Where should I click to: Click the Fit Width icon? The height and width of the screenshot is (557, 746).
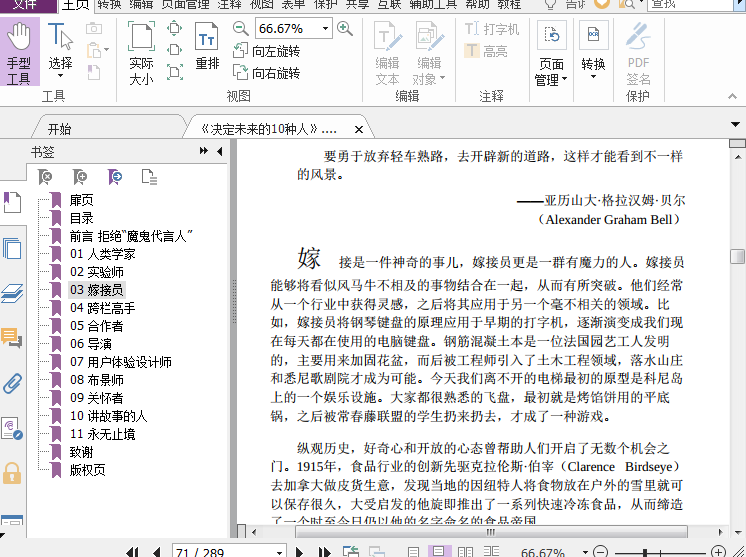(175, 49)
